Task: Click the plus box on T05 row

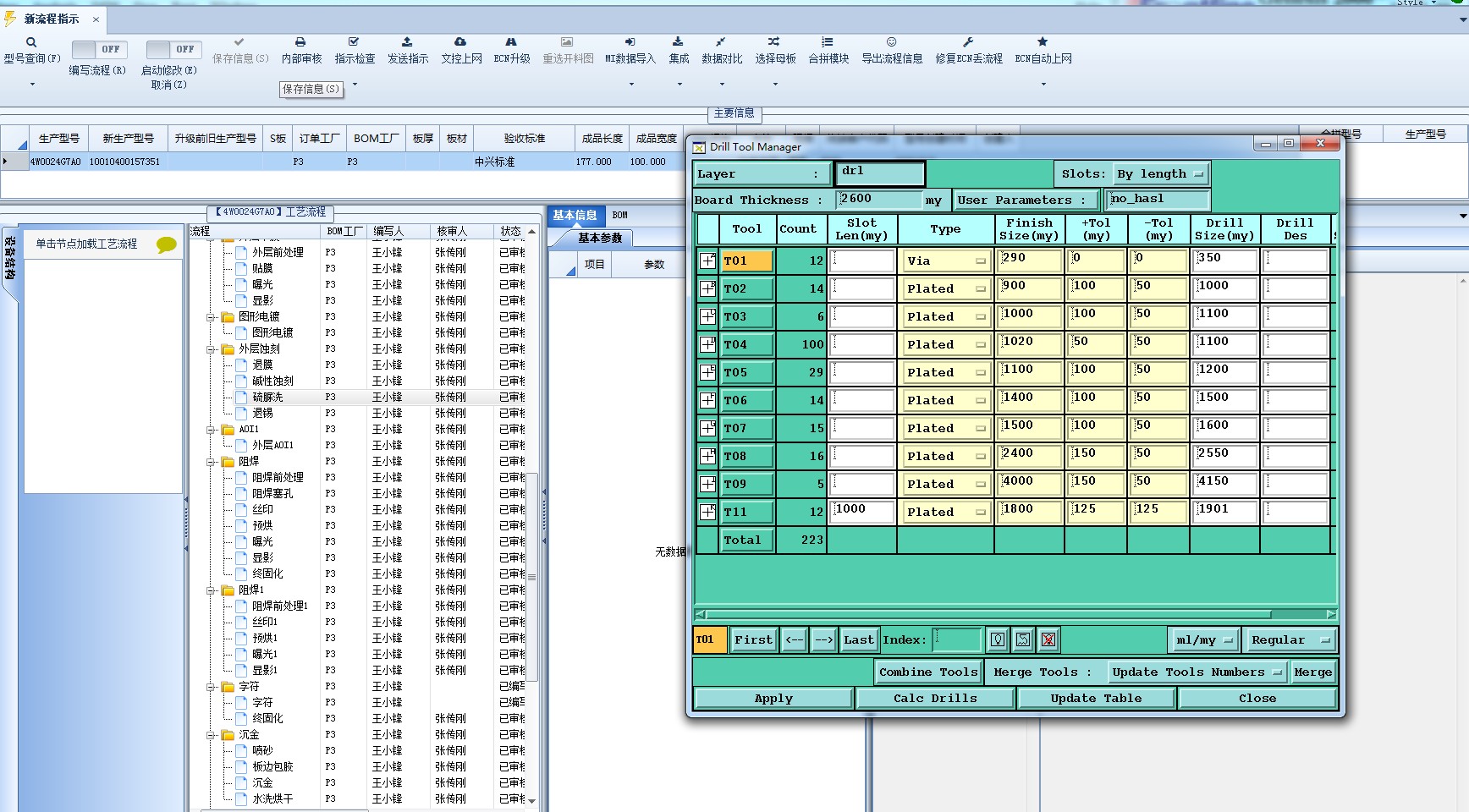Action: (x=707, y=372)
